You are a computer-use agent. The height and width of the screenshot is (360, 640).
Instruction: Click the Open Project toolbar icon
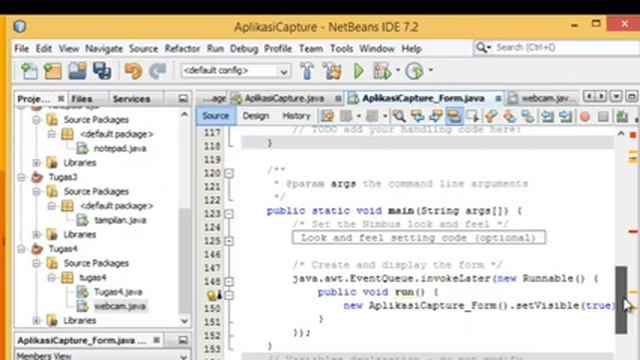[x=77, y=71]
